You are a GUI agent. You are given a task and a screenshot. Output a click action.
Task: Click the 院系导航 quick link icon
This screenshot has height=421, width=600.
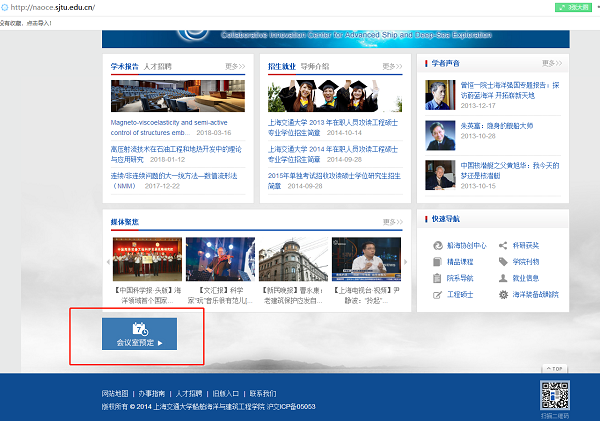coord(437,278)
